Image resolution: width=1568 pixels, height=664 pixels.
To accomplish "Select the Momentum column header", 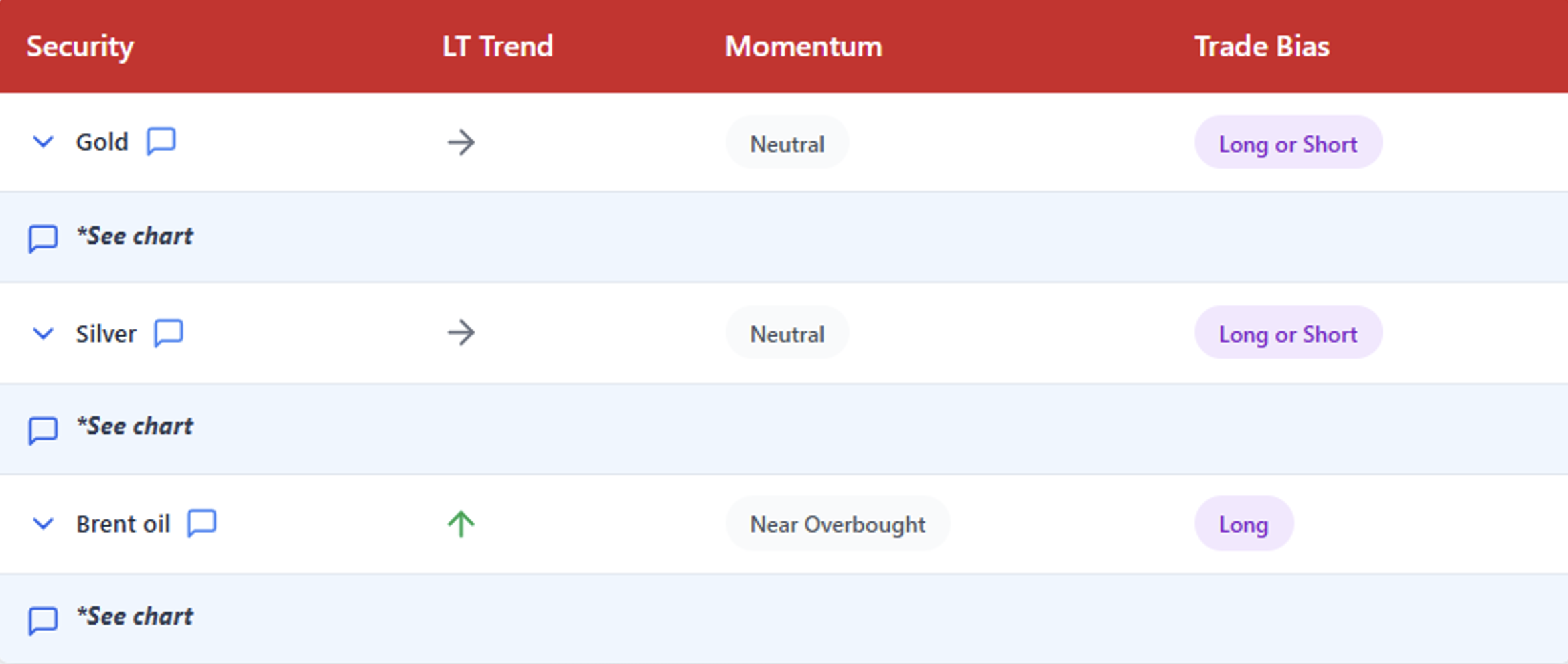I will click(803, 46).
